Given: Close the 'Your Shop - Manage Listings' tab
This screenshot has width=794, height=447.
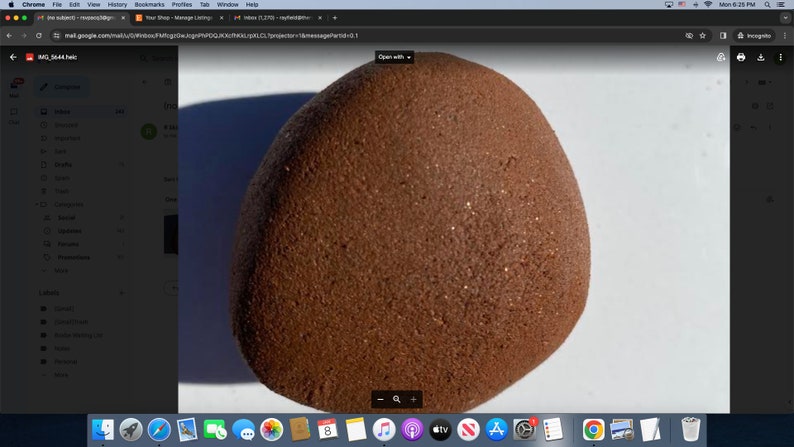Looking at the screenshot, I should 221,18.
